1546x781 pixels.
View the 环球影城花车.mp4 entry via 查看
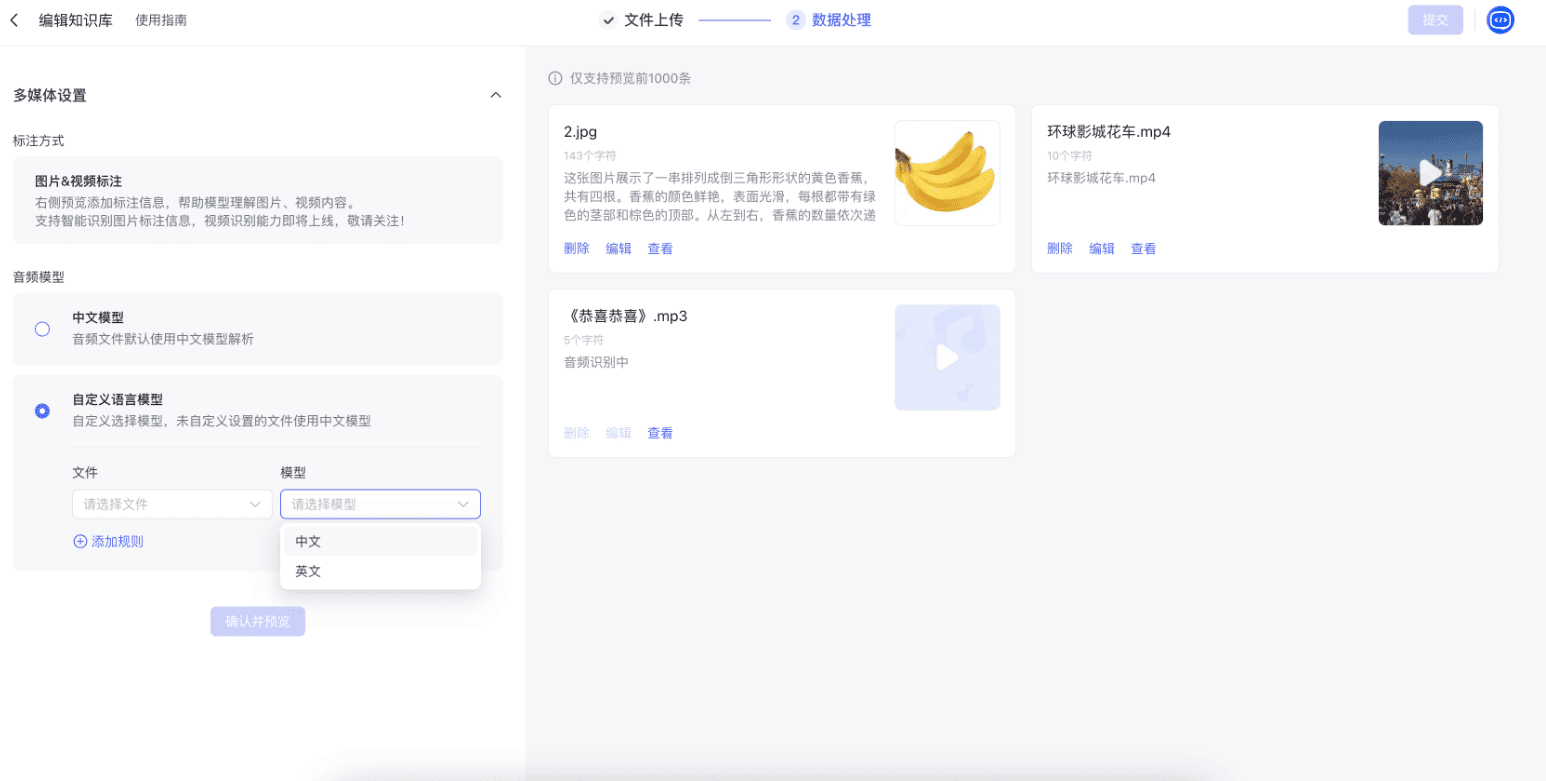[x=1144, y=249]
